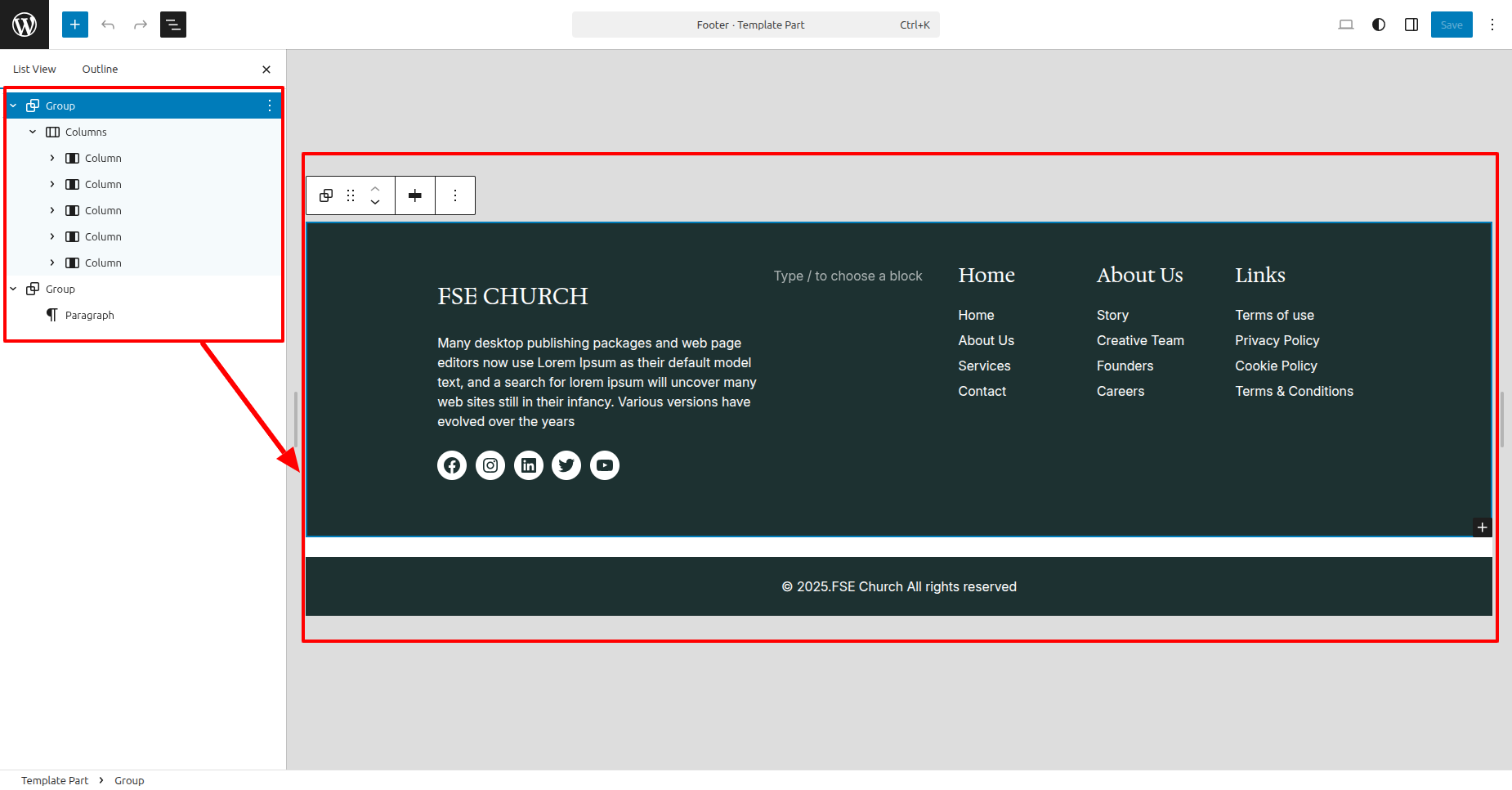
Task: Toggle the settings sidebar panel icon
Action: pyautogui.click(x=1411, y=25)
